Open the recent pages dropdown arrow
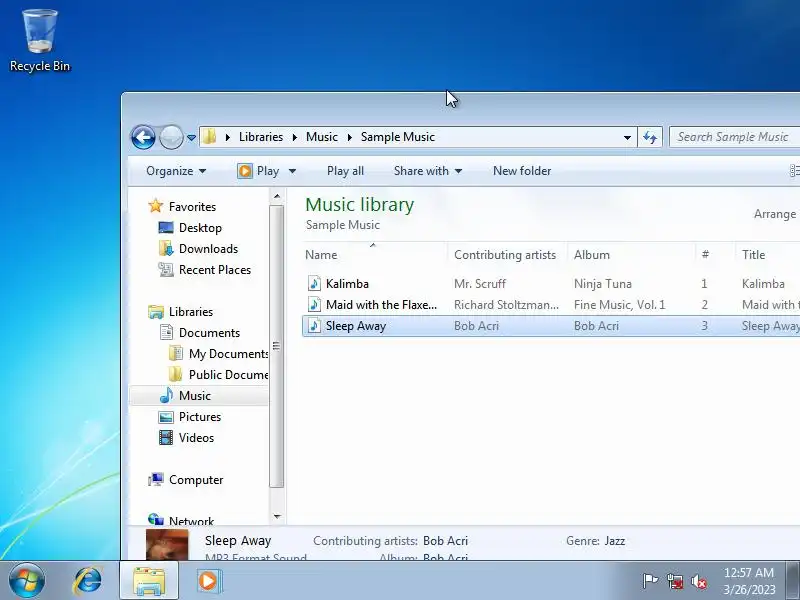 click(191, 138)
